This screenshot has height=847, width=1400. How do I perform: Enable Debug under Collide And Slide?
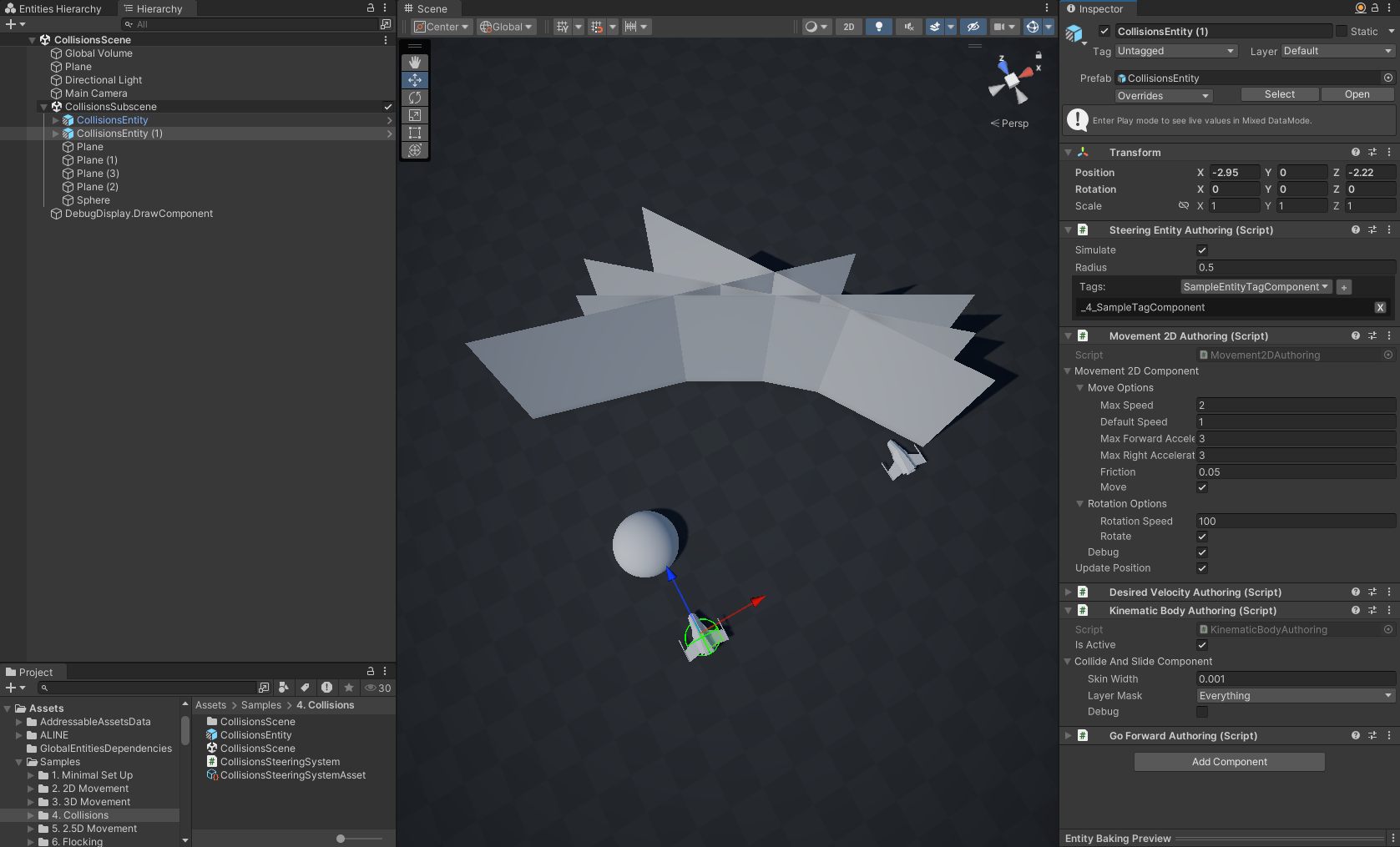point(1202,712)
